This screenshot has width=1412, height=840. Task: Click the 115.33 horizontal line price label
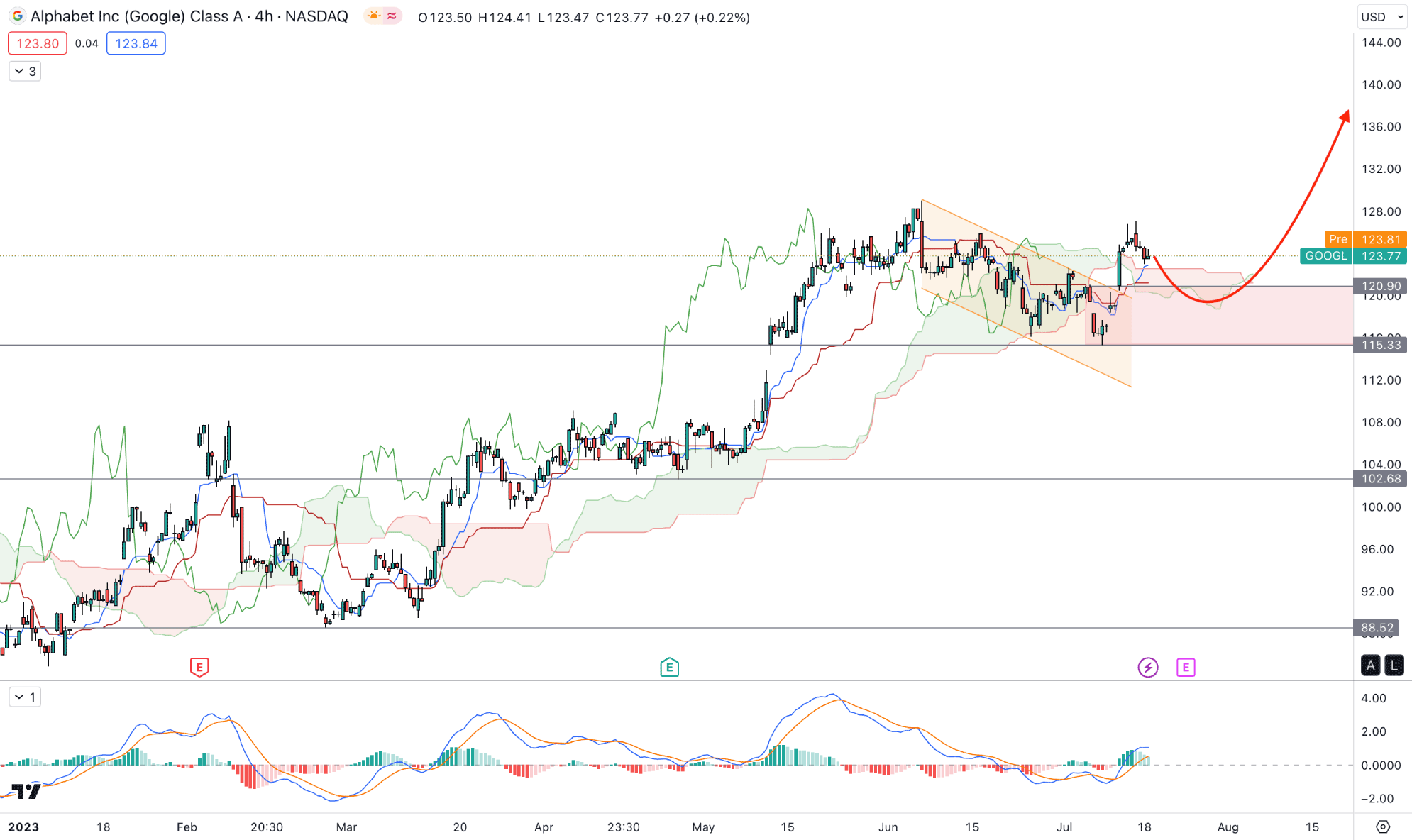(1381, 345)
